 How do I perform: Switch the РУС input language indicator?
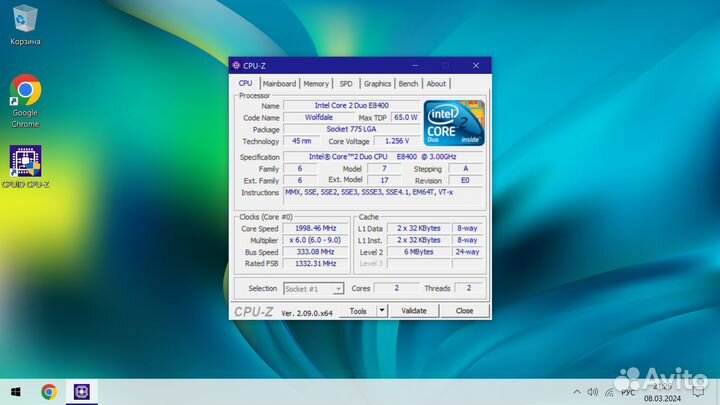(x=628, y=392)
